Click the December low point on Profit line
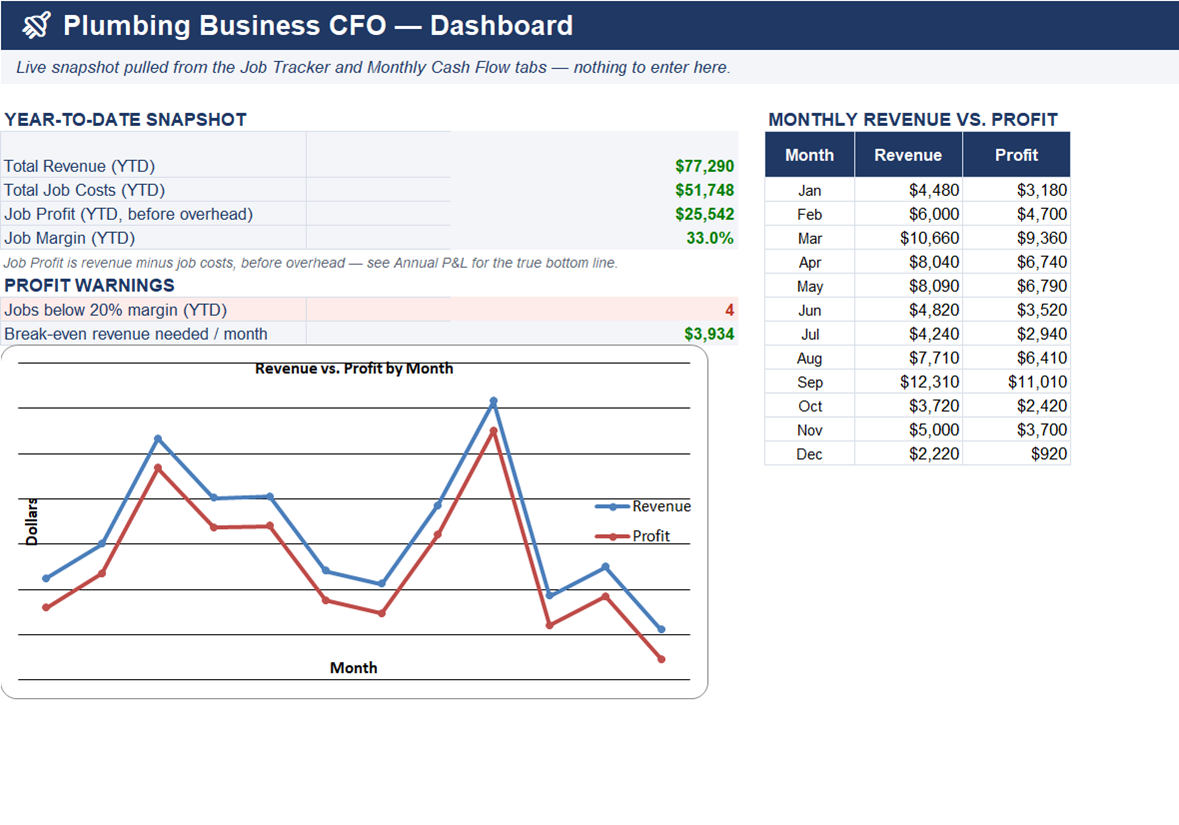The width and height of the screenshot is (1179, 825). click(x=662, y=660)
